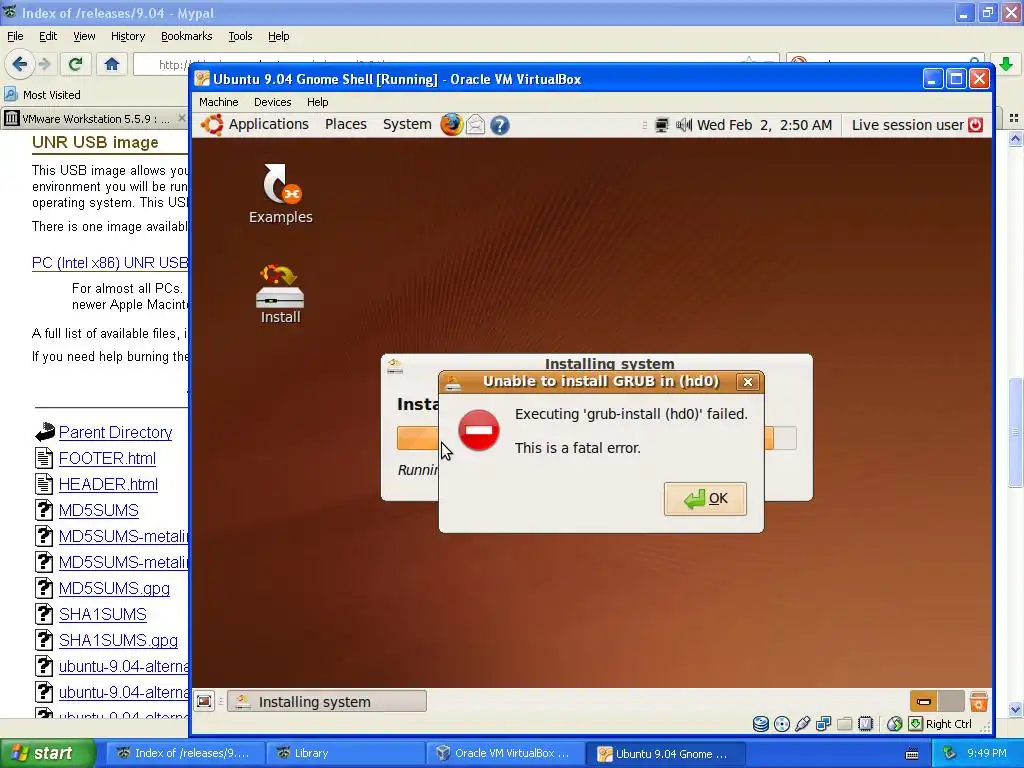
Task: Open the System menu in Ubuntu panel
Action: 406,124
